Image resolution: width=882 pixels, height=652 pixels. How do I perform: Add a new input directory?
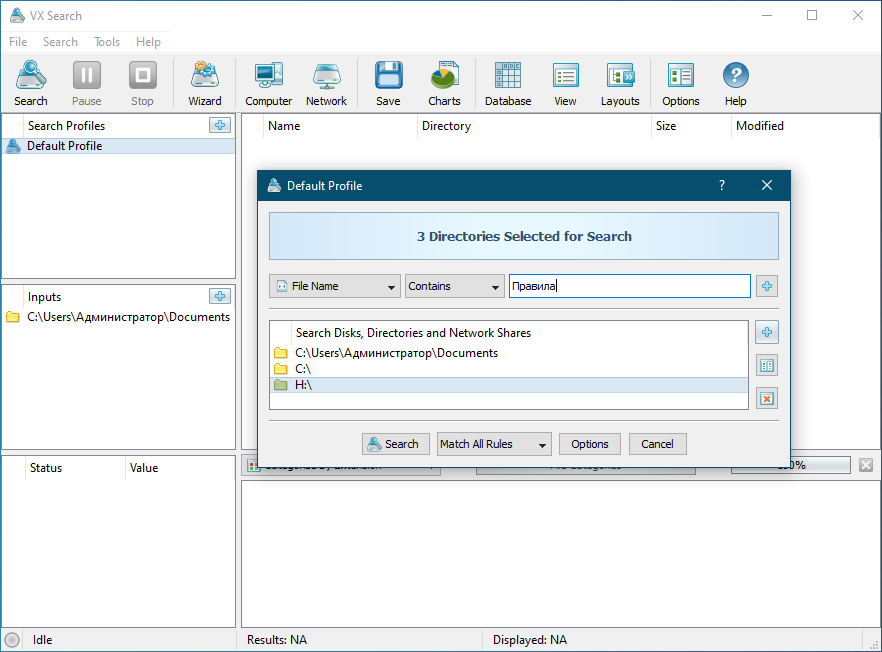click(x=220, y=296)
